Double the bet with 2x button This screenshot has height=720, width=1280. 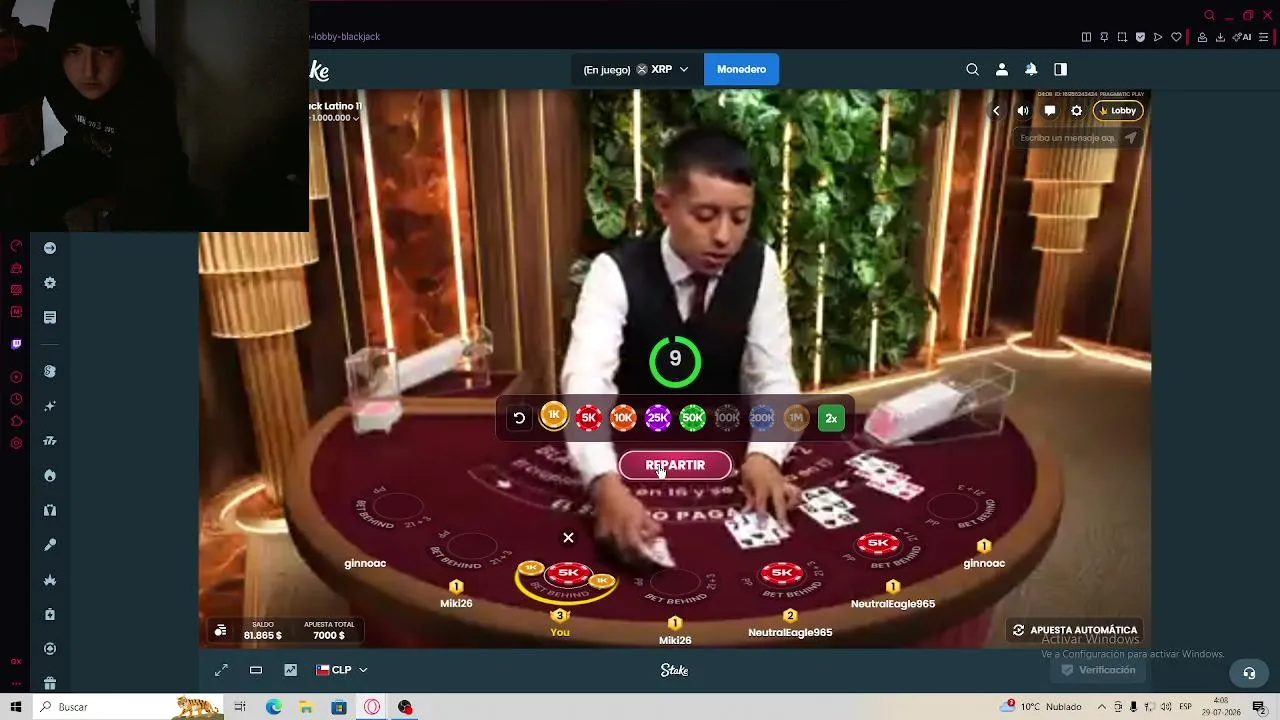(831, 418)
